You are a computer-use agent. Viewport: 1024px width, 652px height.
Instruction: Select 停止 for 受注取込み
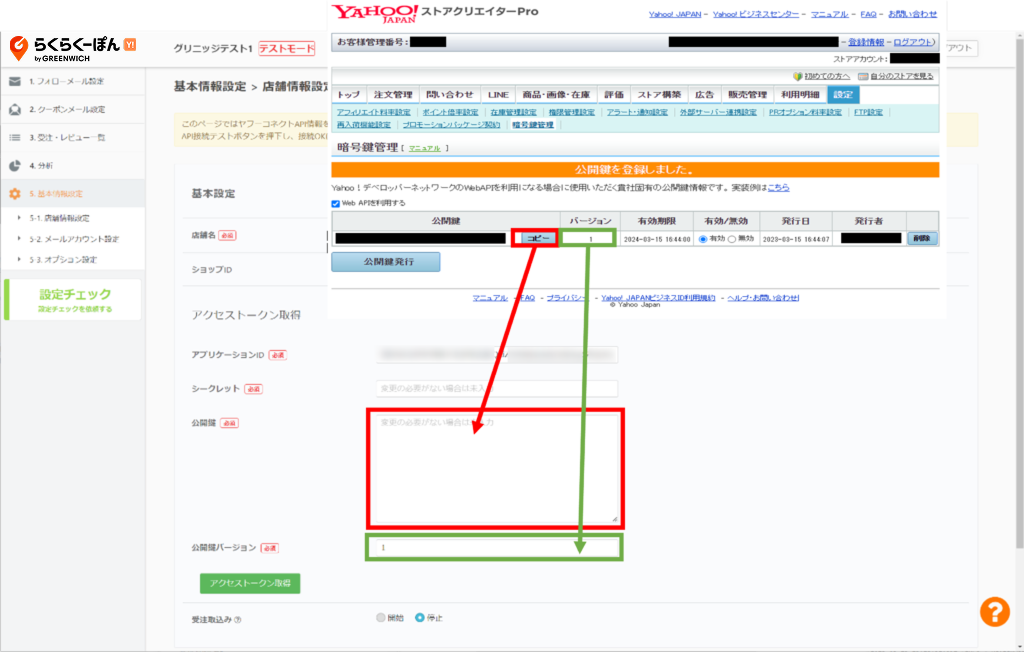pos(419,617)
